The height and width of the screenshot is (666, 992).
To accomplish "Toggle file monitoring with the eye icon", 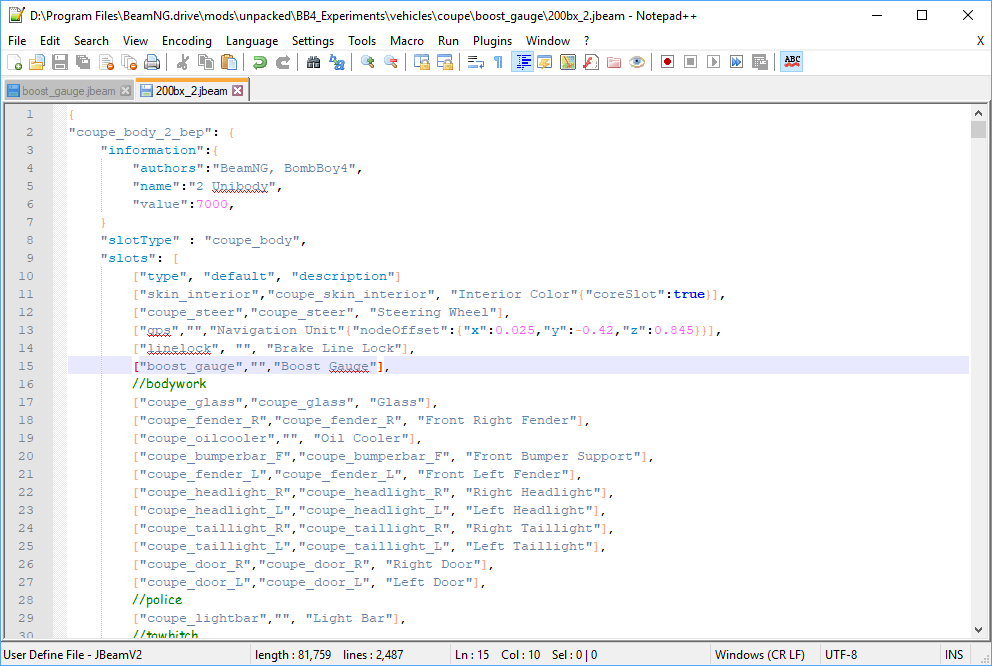I will (x=636, y=62).
